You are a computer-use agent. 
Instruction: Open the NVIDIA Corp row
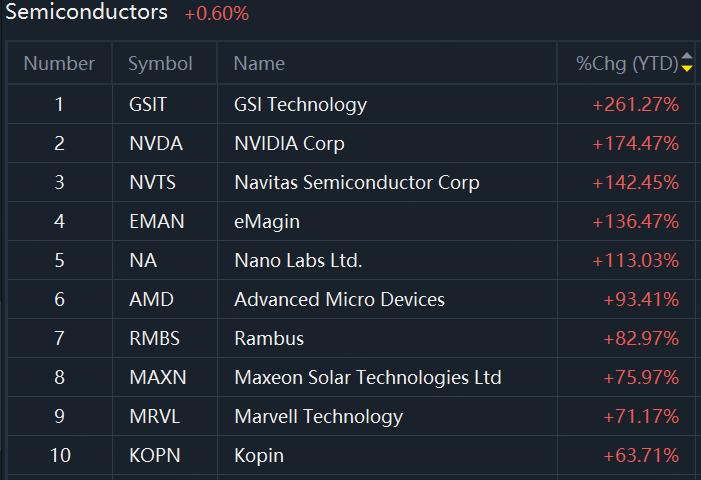(x=289, y=143)
